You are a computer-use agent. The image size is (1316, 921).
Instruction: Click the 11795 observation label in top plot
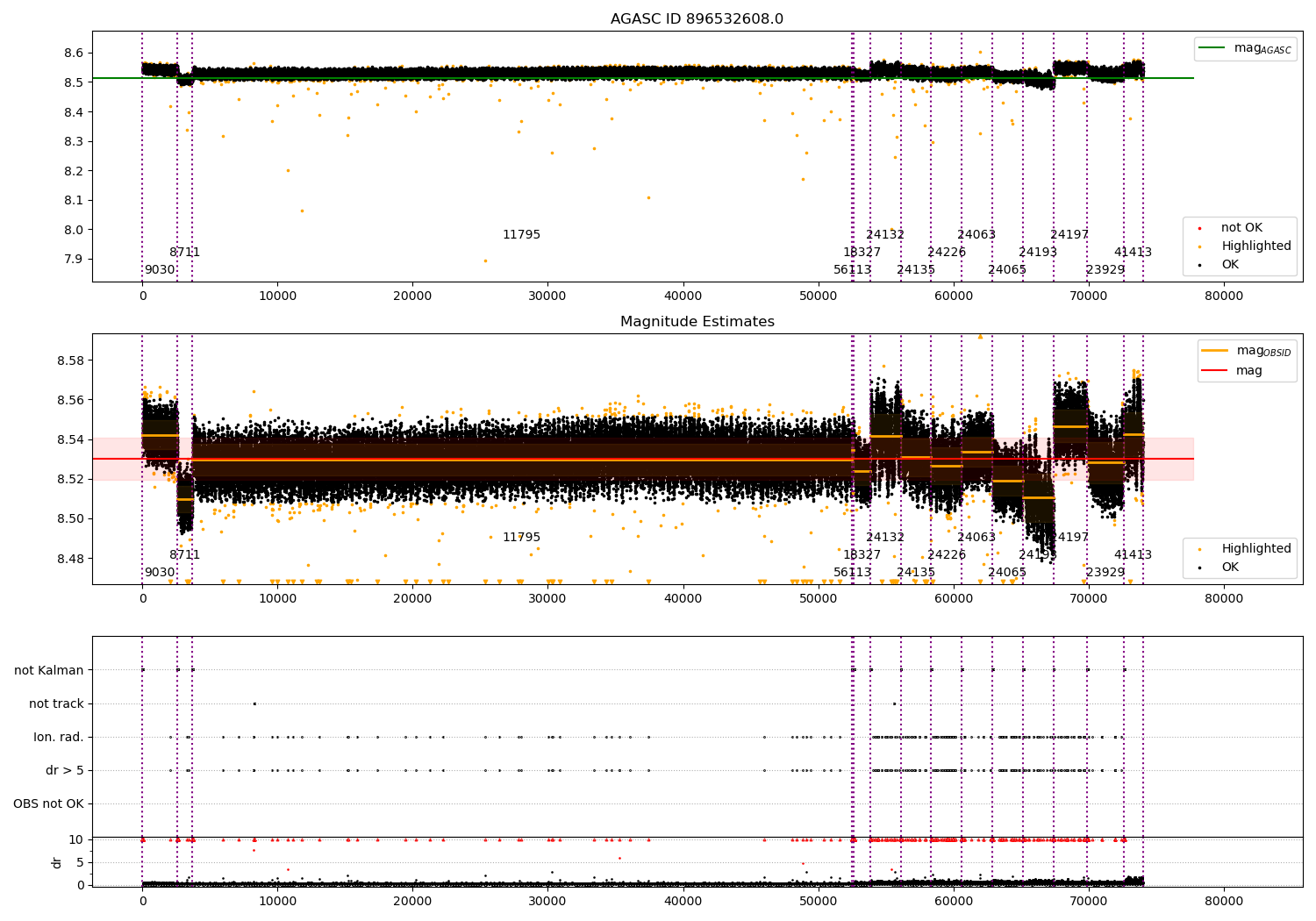click(521, 235)
